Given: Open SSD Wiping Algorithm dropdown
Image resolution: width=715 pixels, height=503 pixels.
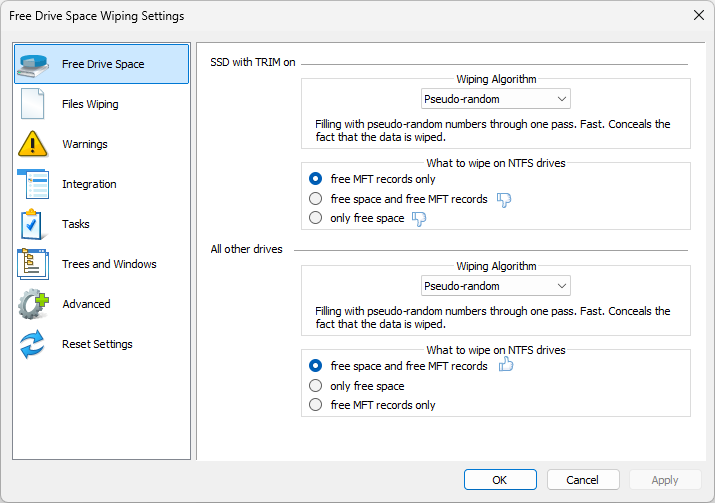Looking at the screenshot, I should [x=495, y=99].
